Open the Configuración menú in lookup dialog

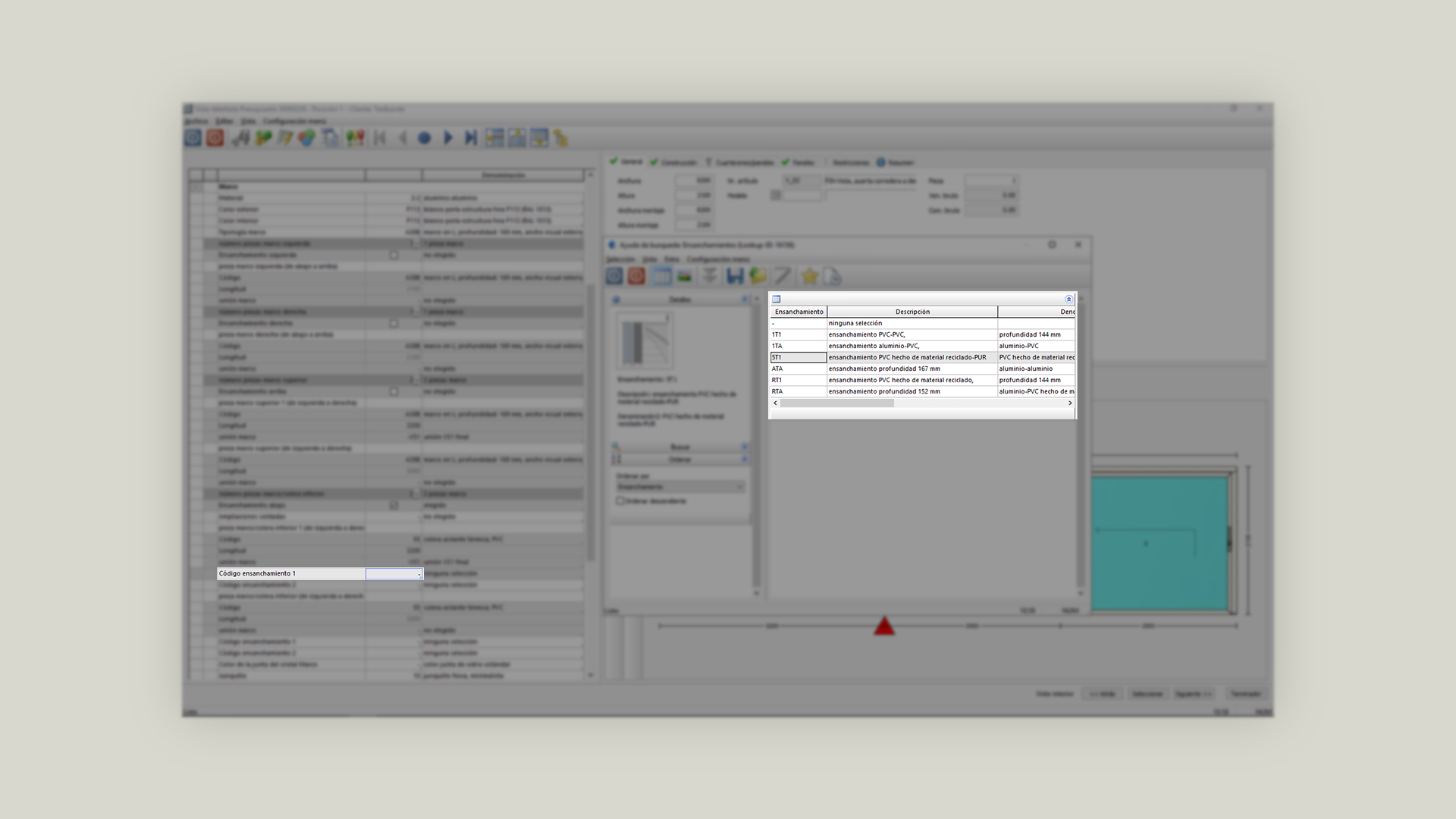[717, 259]
